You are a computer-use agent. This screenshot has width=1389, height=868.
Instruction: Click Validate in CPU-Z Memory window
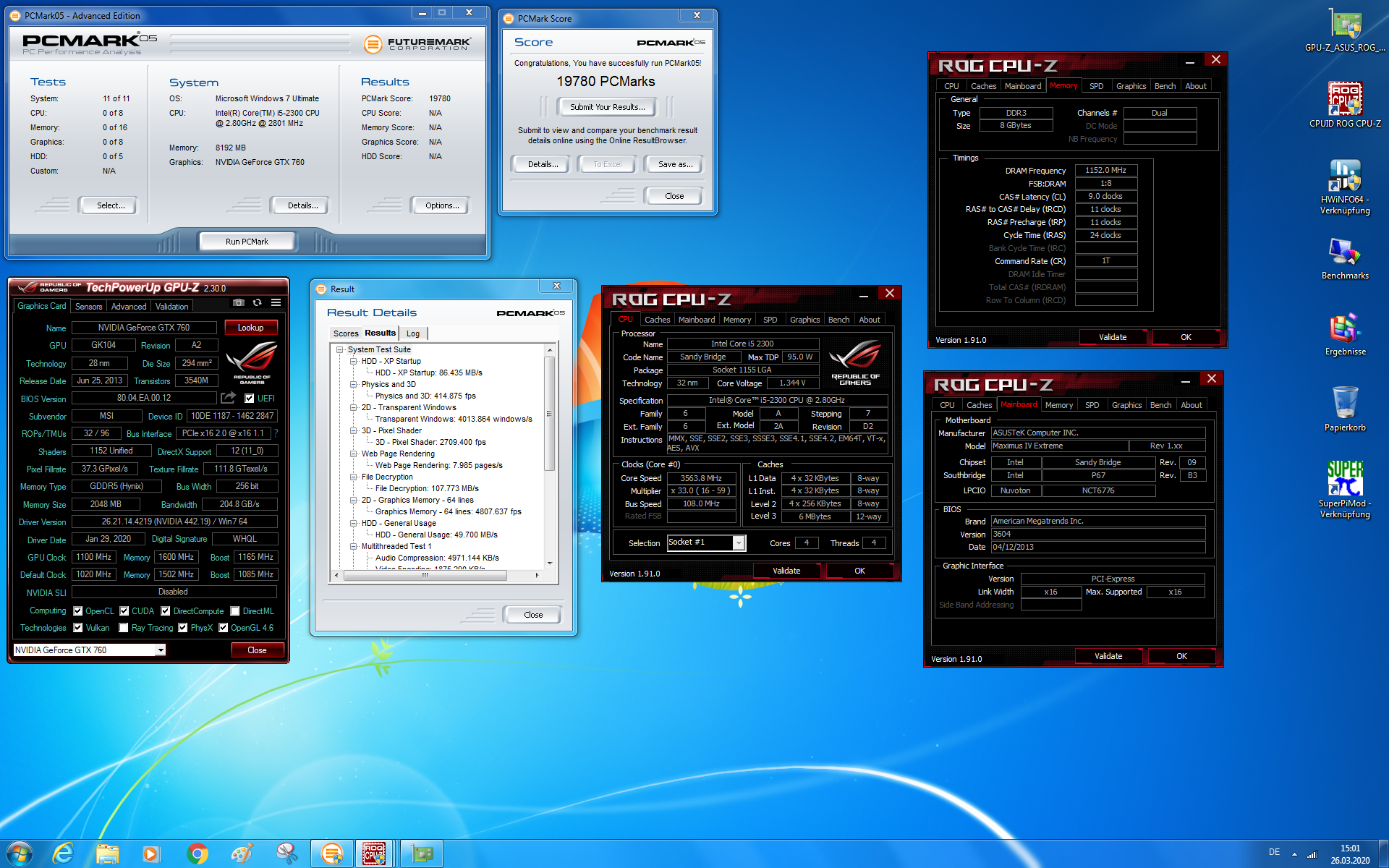[x=1113, y=337]
